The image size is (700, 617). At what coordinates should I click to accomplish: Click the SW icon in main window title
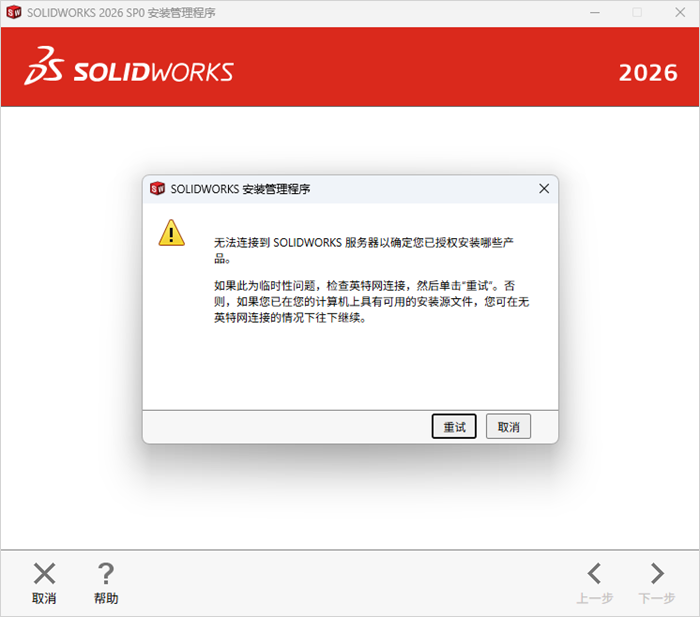pyautogui.click(x=14, y=12)
